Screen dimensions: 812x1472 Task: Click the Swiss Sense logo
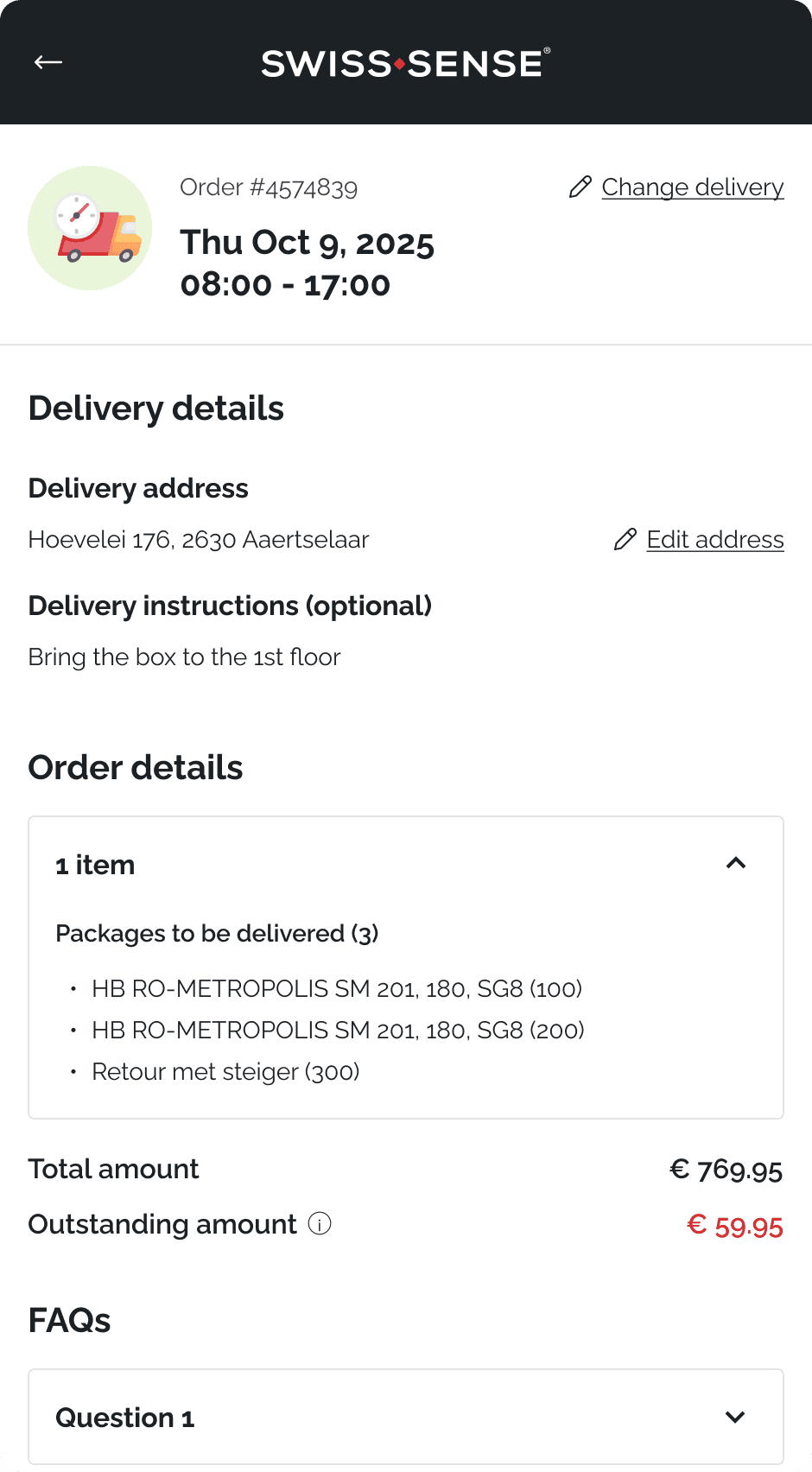405,63
